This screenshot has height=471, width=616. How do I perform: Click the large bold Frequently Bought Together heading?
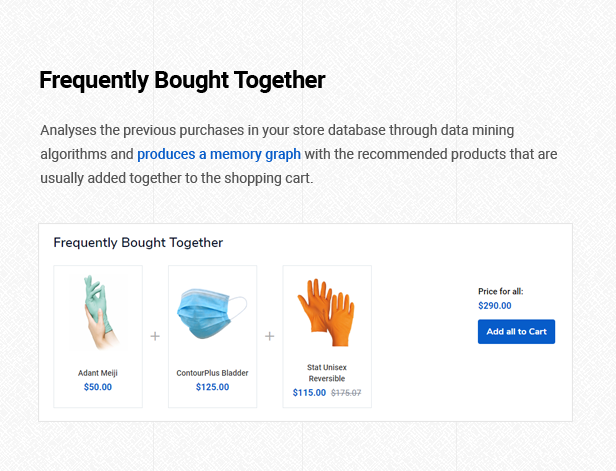[182, 81]
